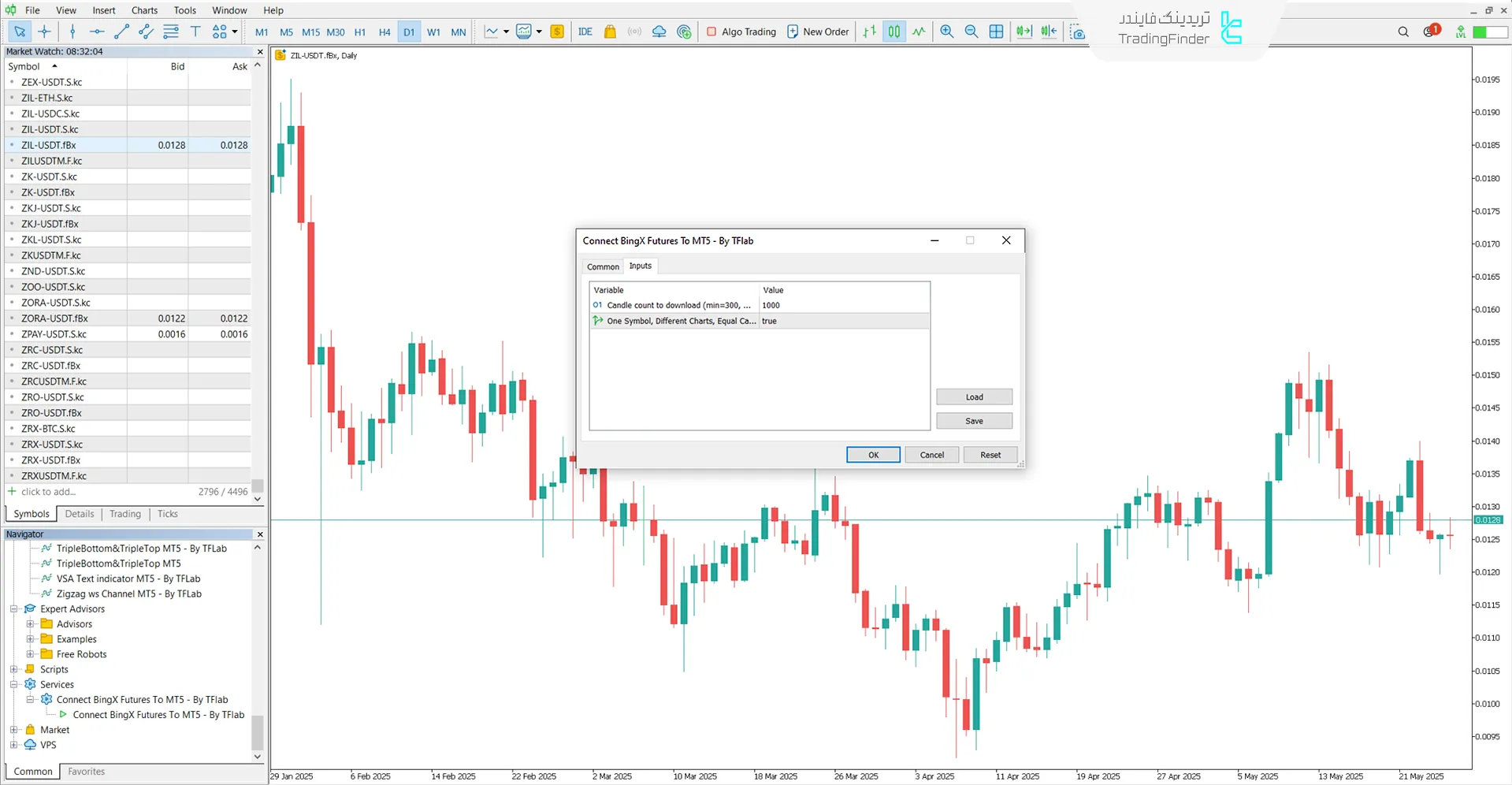Open the Charts menu
1512x785 pixels.
(x=144, y=10)
